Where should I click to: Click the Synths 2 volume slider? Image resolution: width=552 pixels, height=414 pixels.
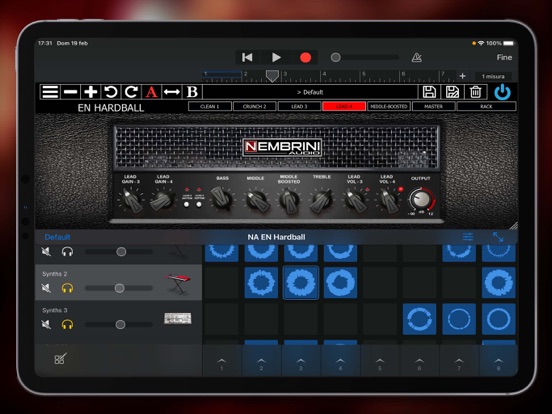click(119, 288)
